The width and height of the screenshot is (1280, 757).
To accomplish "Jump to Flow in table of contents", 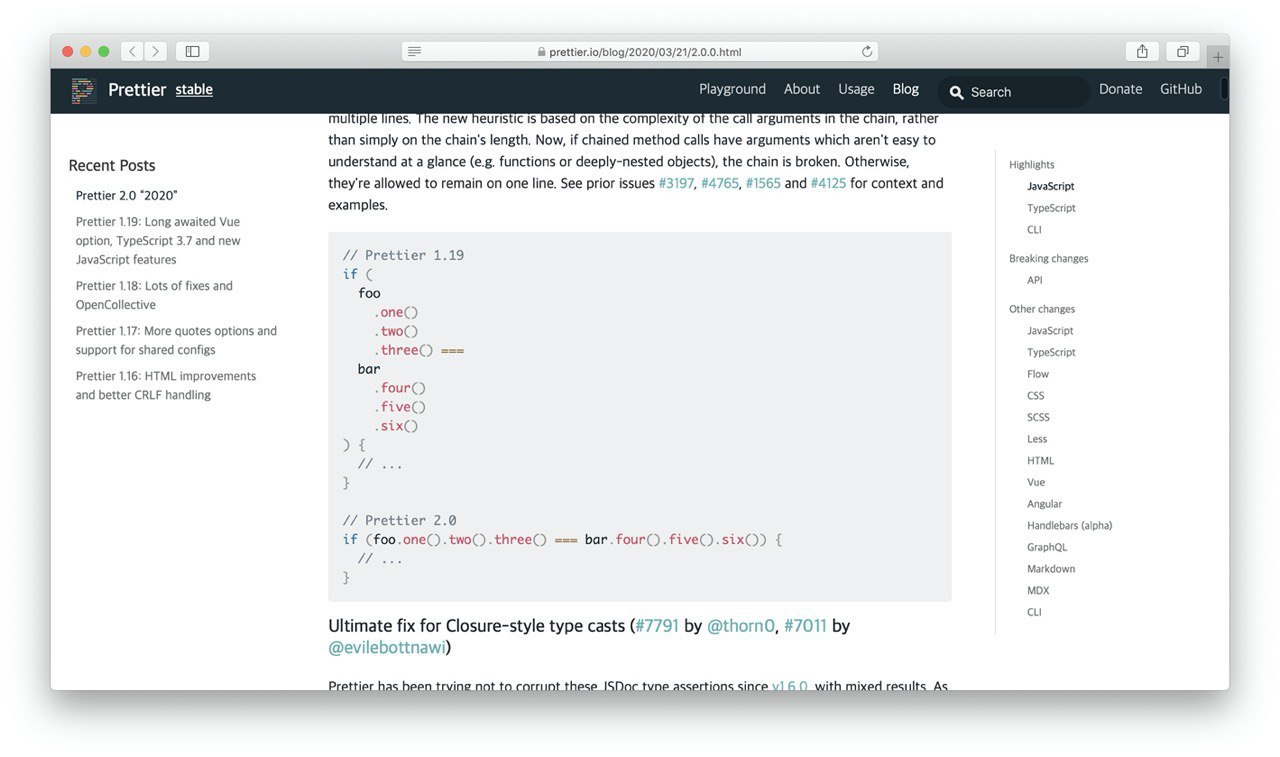I will tap(1038, 374).
